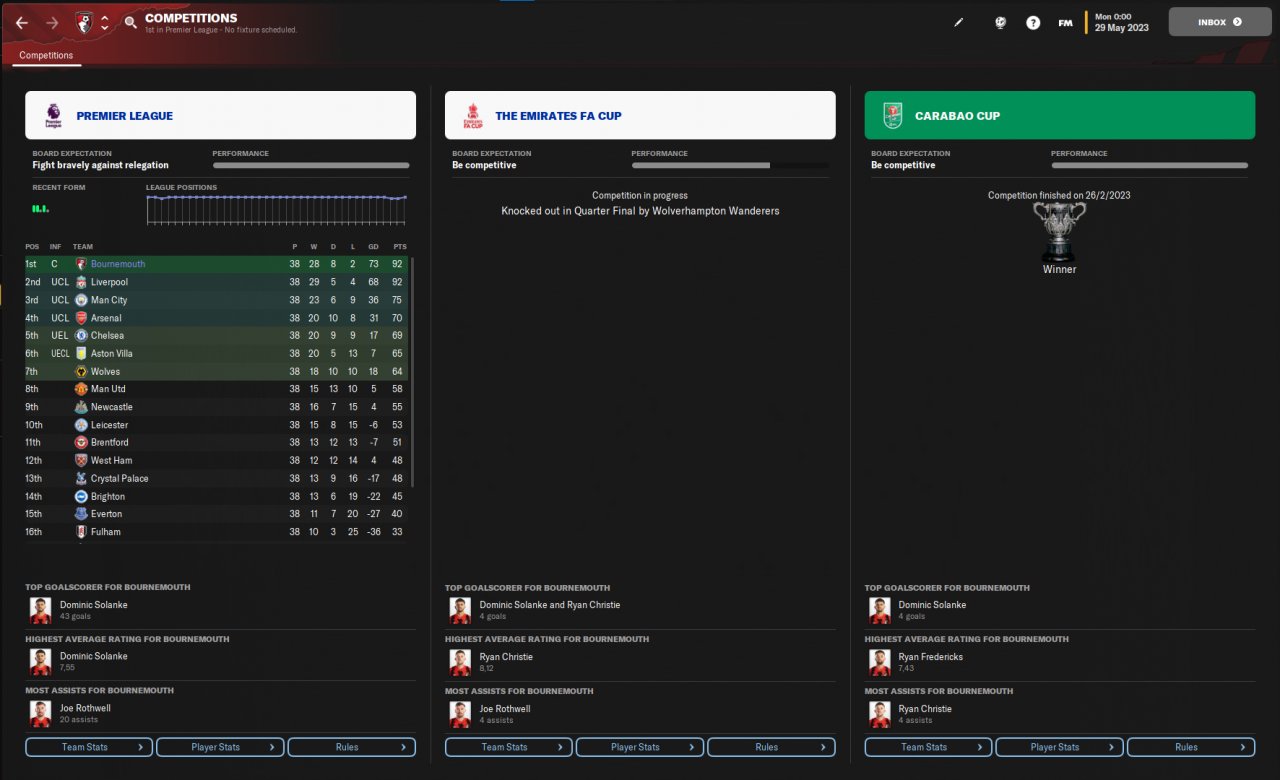Open Team Stats for the FA Cup
Viewport: 1280px width, 780px height.
[509, 747]
